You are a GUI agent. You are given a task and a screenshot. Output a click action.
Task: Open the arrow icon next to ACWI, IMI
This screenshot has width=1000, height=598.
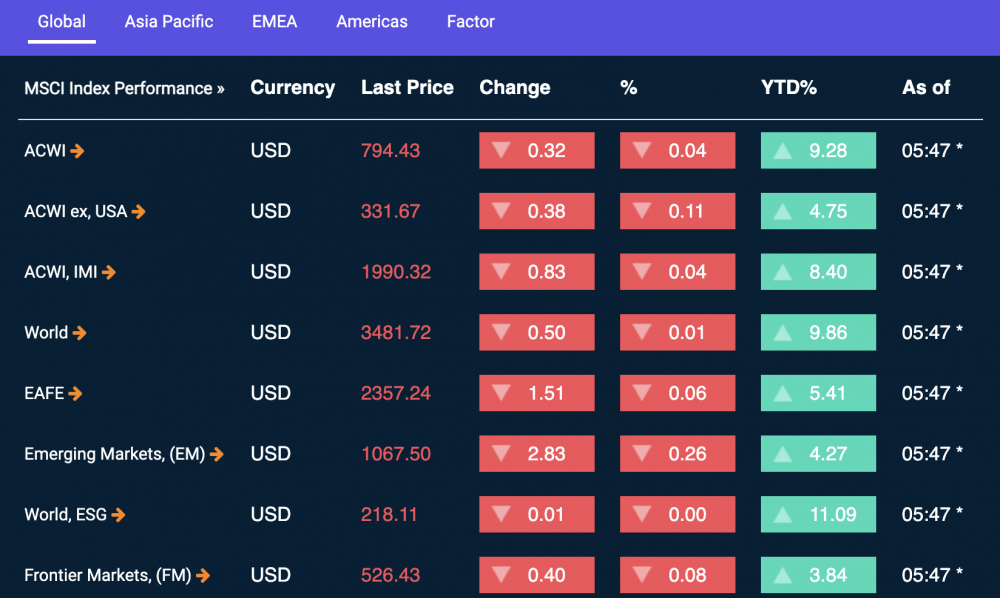[109, 272]
